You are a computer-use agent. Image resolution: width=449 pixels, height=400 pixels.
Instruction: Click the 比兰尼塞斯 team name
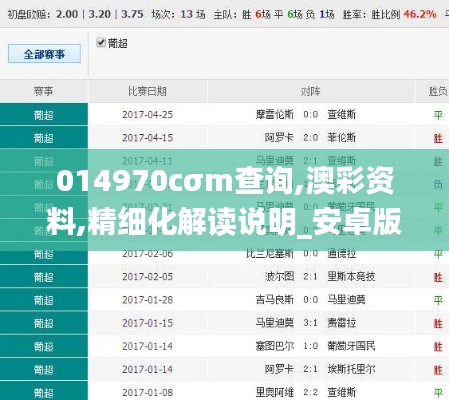(x=270, y=254)
